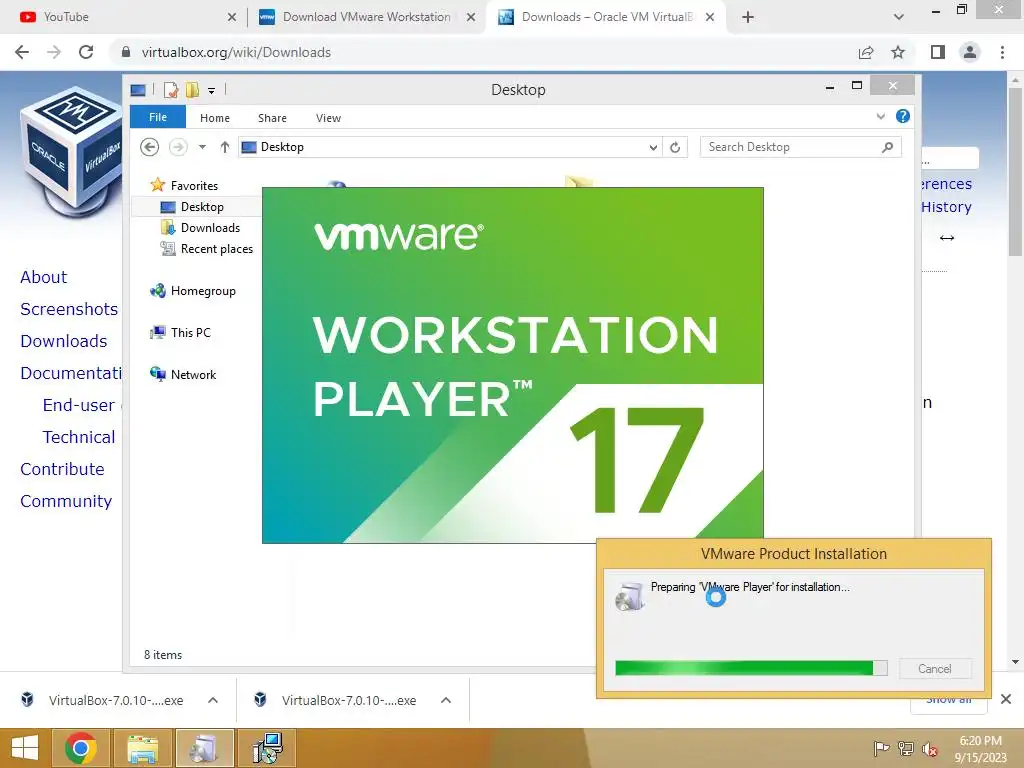Open the End-user docs link
This screenshot has height=768, width=1024.
pyautogui.click(x=81, y=405)
